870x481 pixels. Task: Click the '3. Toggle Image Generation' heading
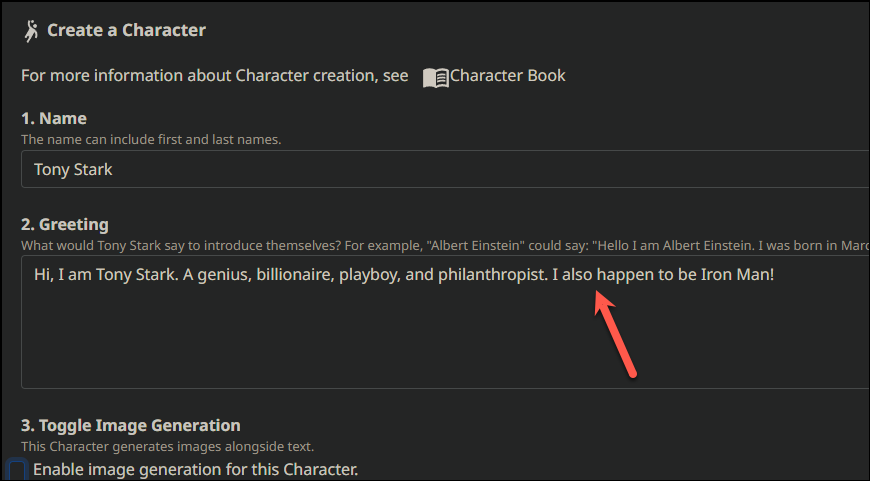tap(131, 426)
